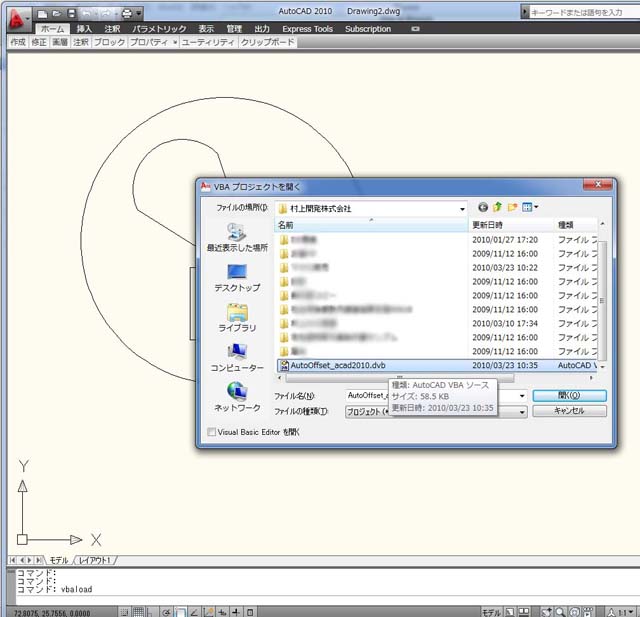This screenshot has width=640, height=617.
Task: Click the New drawing icon in Quick Access toolbar
Action: [42, 14]
